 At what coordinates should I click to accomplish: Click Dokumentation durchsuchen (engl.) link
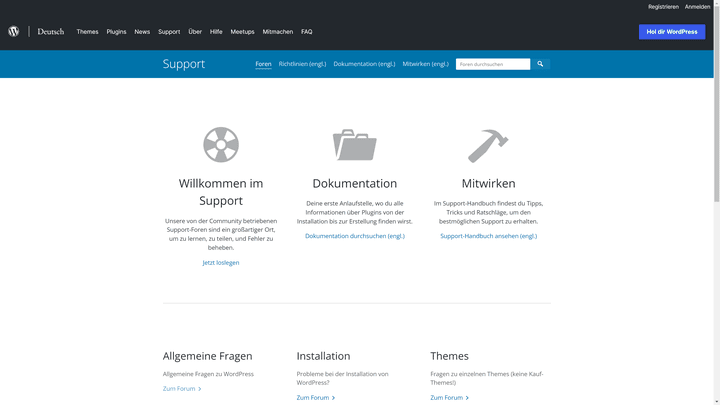[354, 236]
